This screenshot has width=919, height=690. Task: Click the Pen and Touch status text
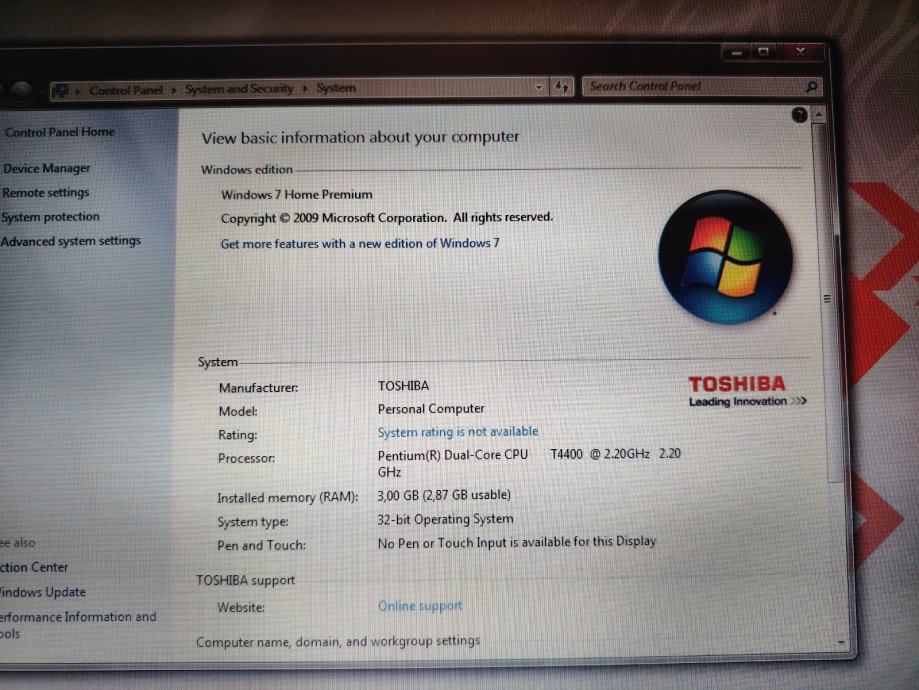coord(516,542)
